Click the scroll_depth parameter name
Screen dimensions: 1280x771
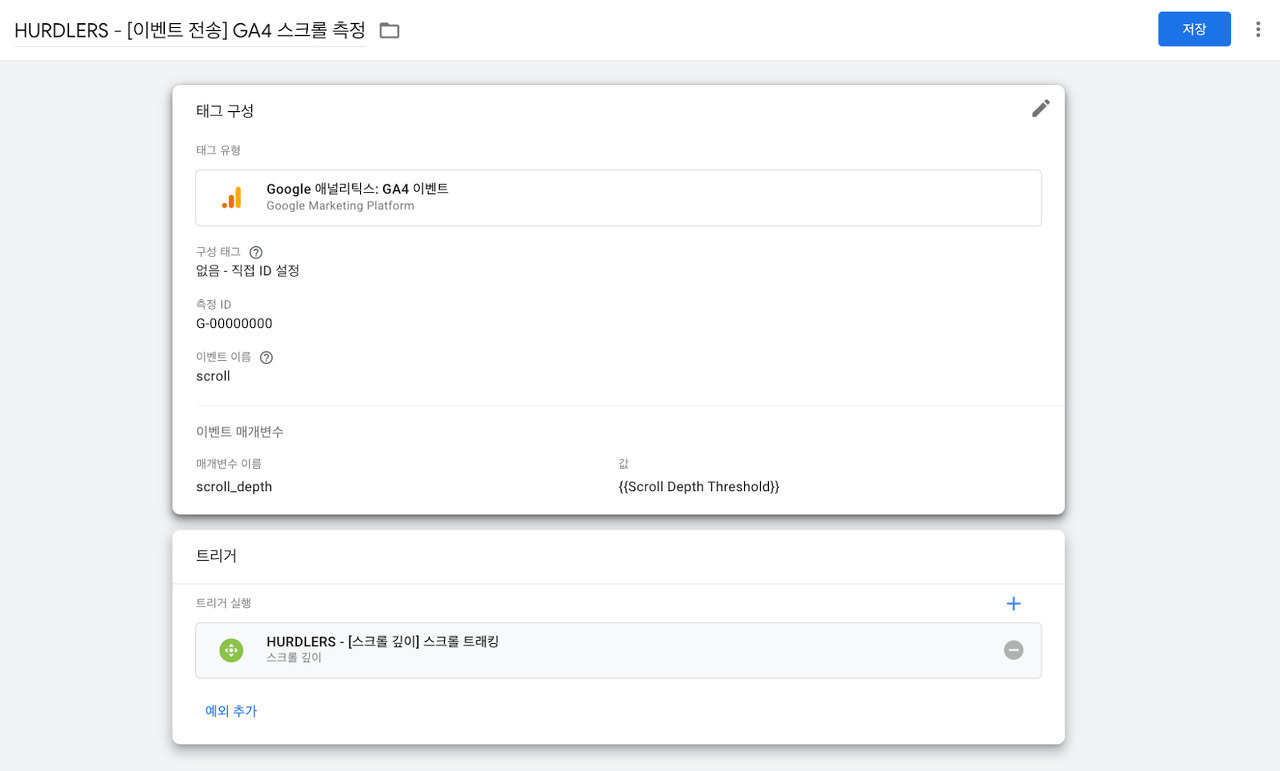[x=234, y=486]
